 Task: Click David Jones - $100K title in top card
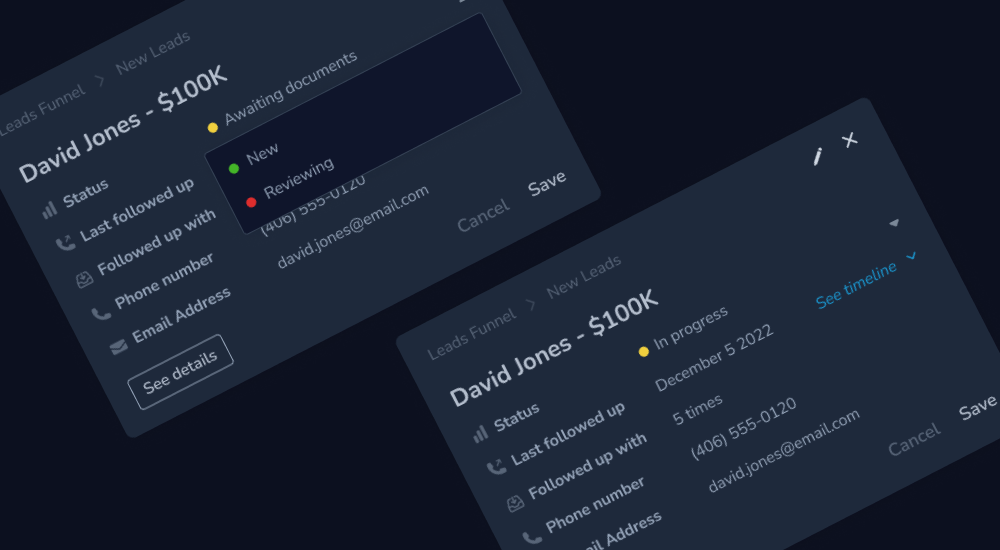coord(124,123)
